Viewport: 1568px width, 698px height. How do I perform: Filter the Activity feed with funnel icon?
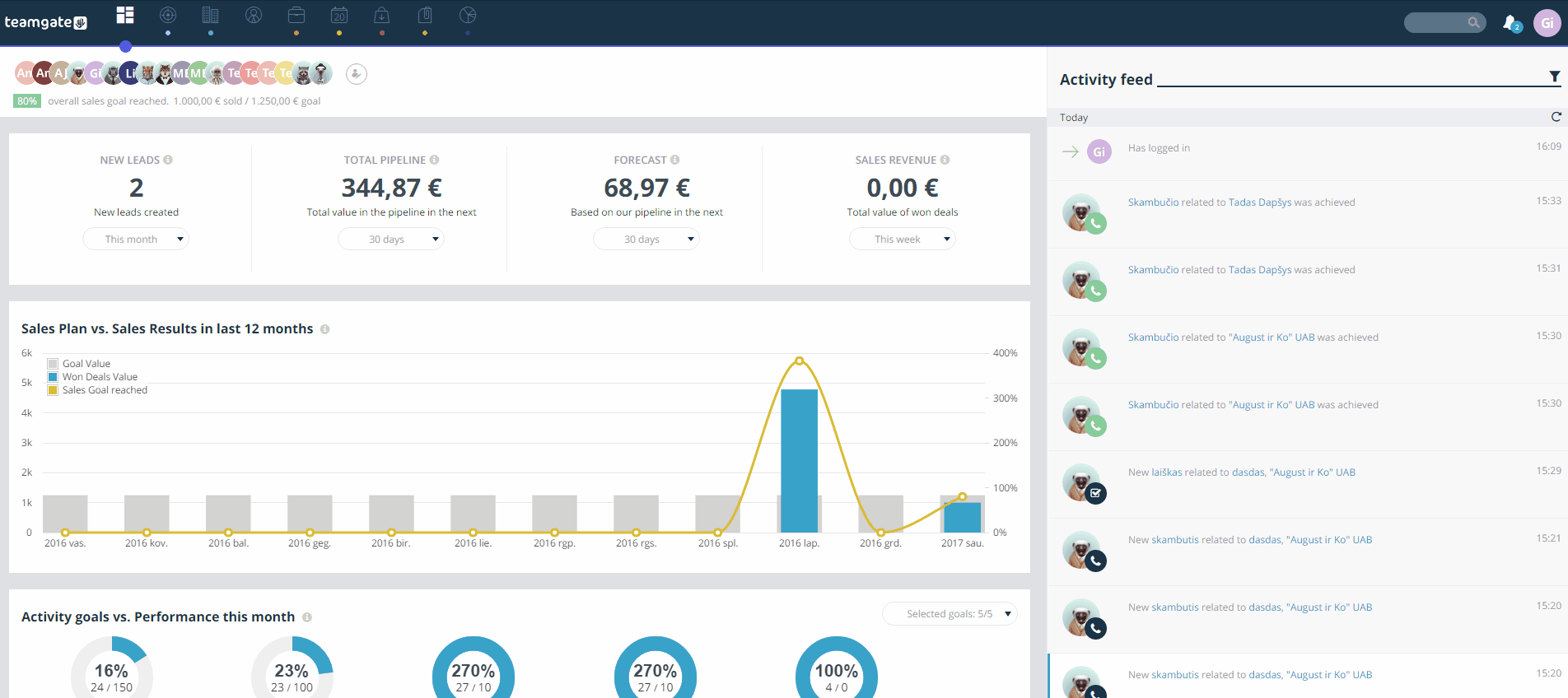point(1554,77)
